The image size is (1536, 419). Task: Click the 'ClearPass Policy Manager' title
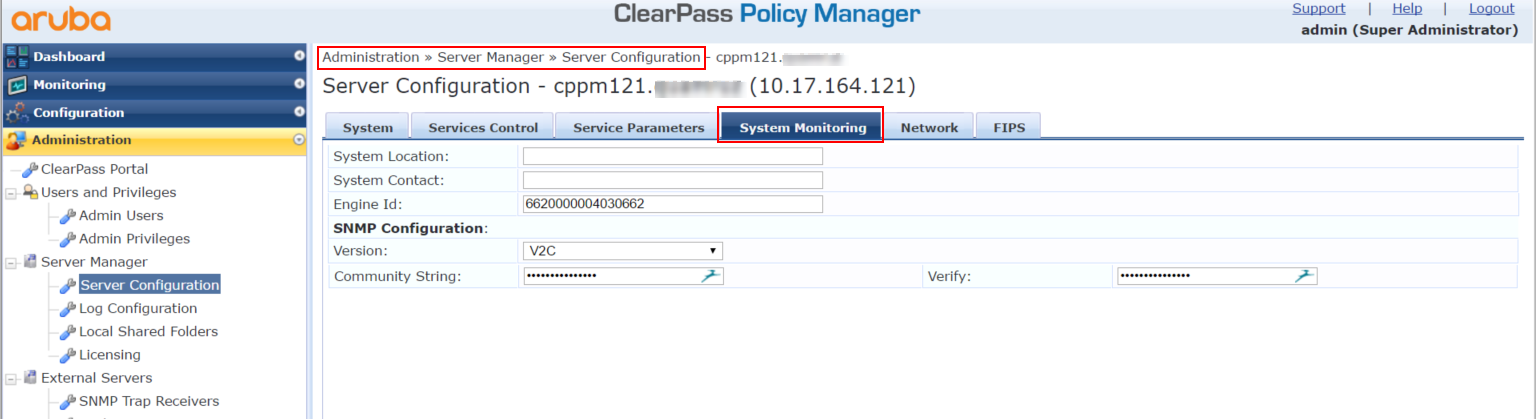coord(767,14)
